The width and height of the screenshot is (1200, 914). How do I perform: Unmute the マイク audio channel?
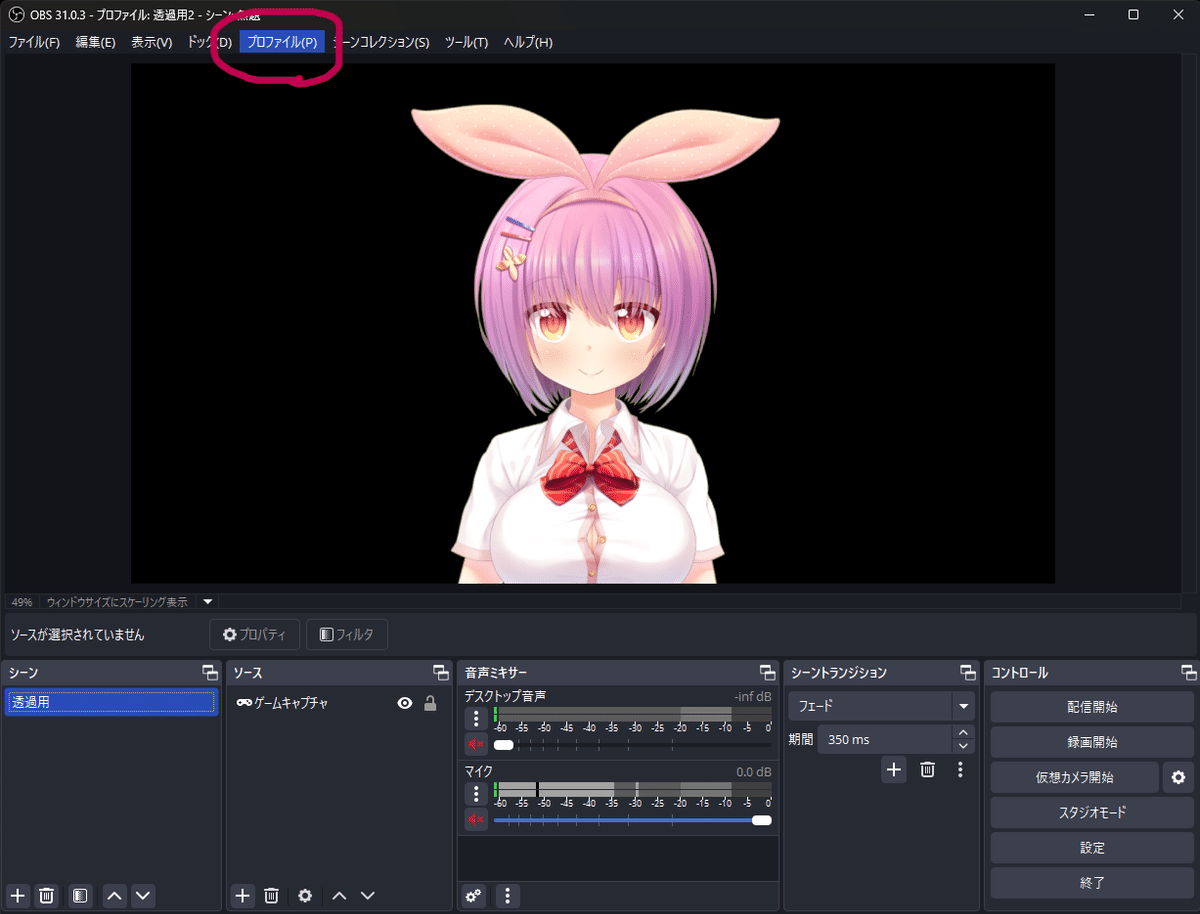point(475,819)
